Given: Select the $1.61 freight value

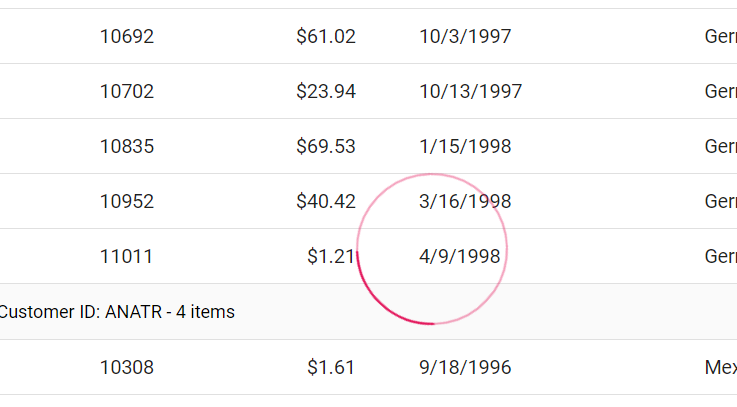Looking at the screenshot, I should (x=331, y=368).
